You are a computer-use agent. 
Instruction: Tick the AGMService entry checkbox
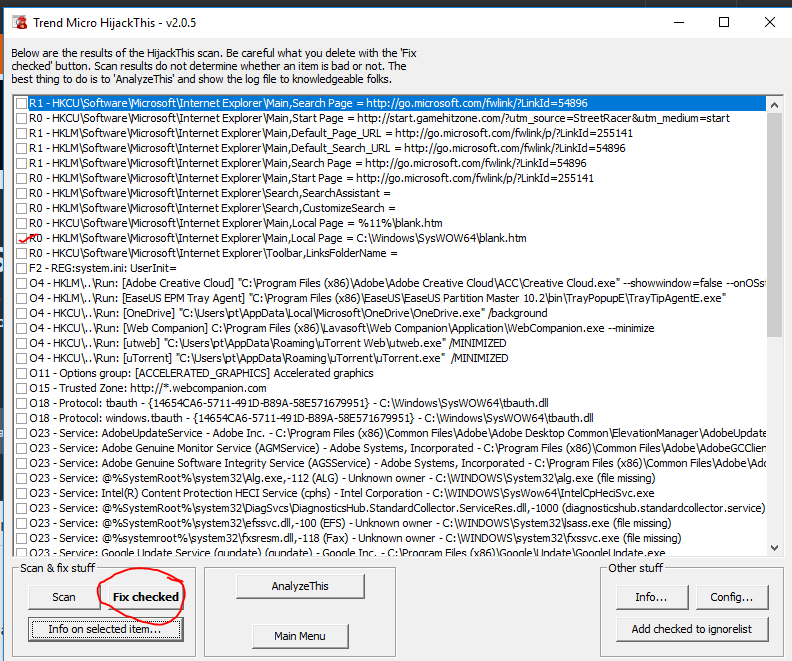(21, 448)
